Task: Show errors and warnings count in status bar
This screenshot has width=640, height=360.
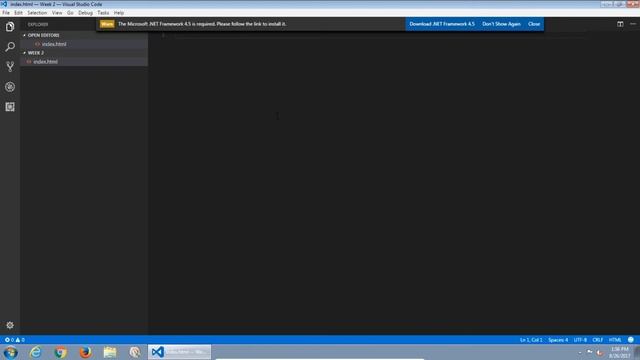Action: [15, 340]
